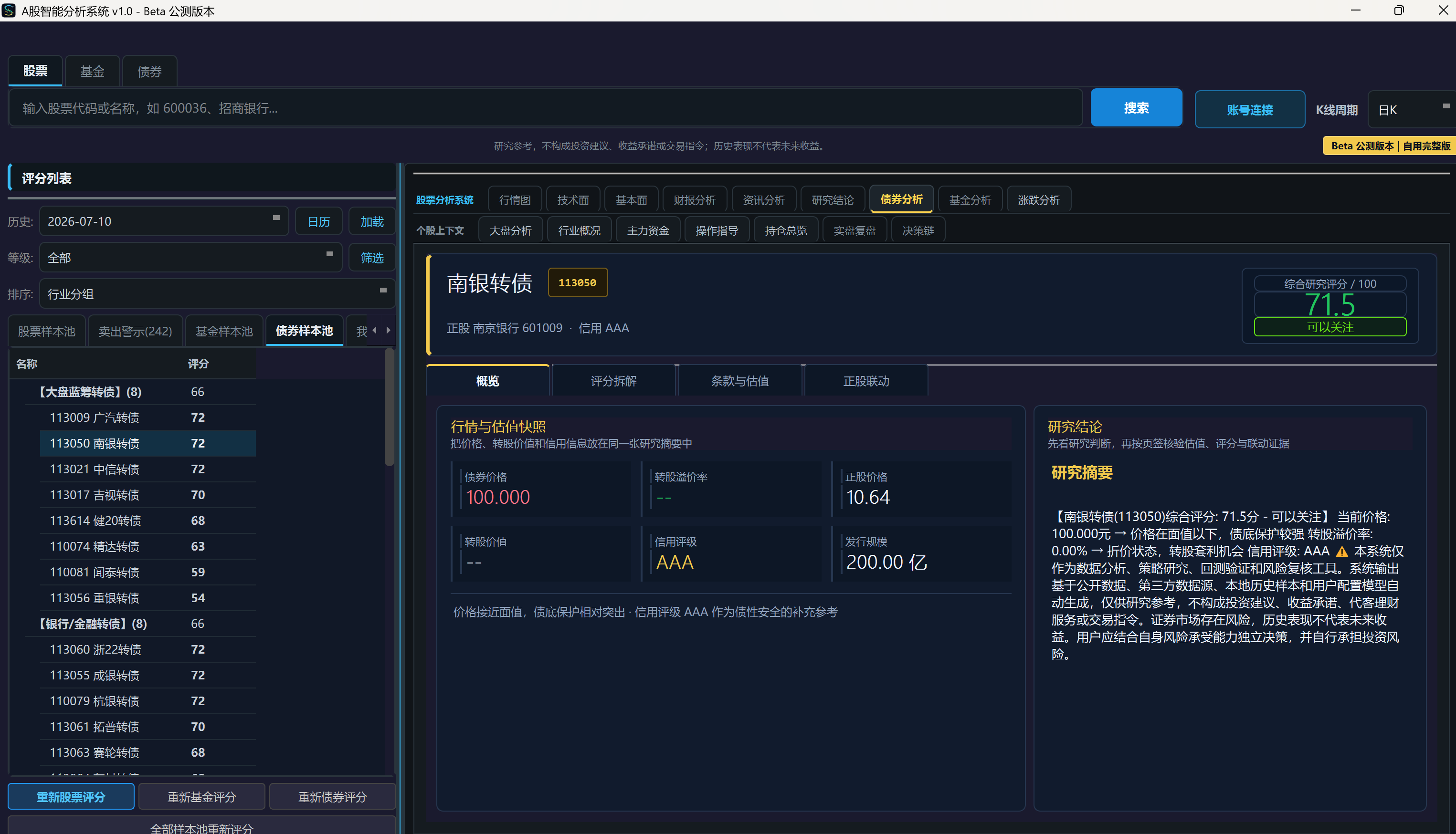The image size is (1456, 834).
Task: Click the 重新基金评分 button
Action: 202,797
